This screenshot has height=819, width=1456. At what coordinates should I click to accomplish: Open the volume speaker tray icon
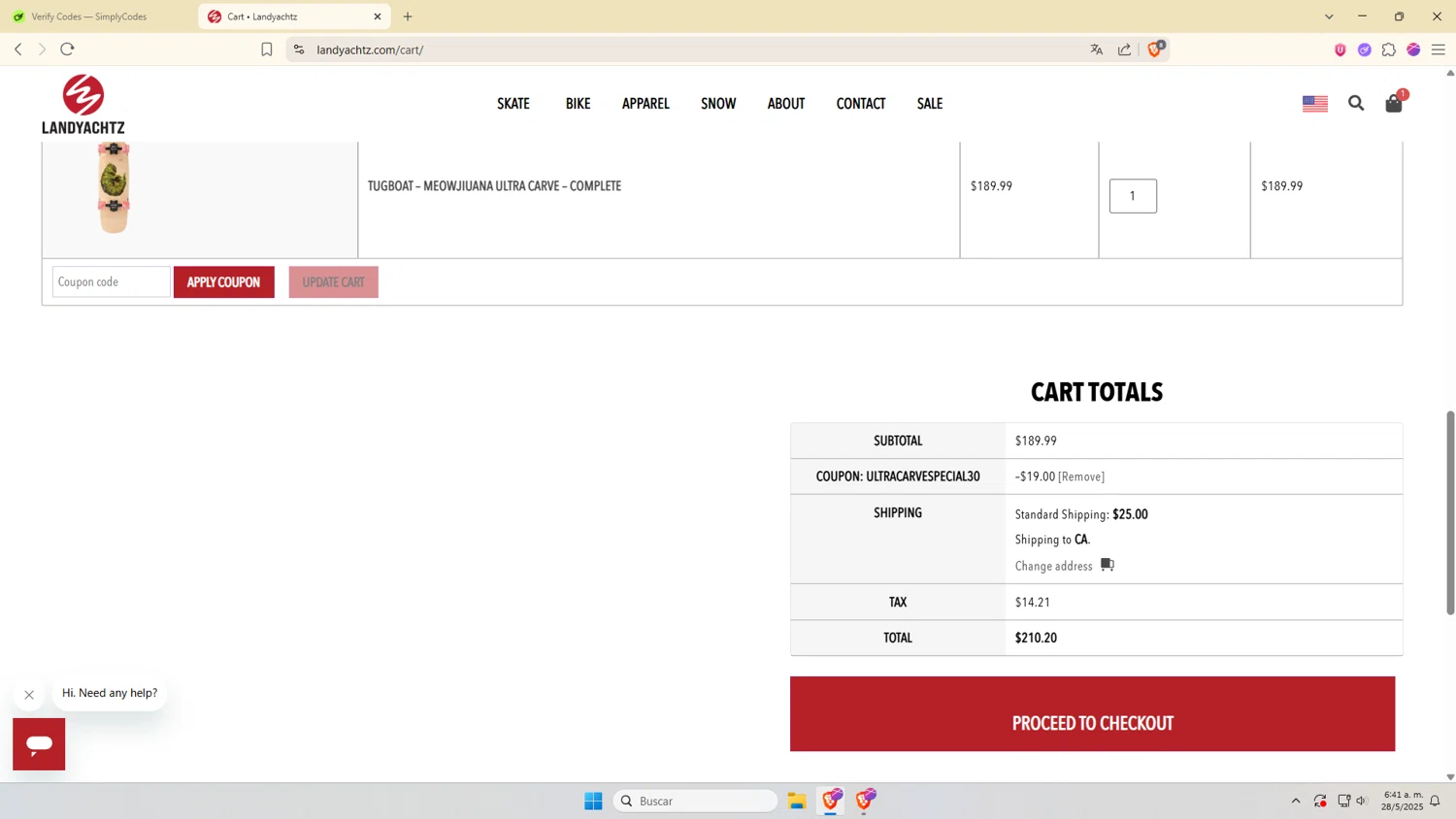1362,801
